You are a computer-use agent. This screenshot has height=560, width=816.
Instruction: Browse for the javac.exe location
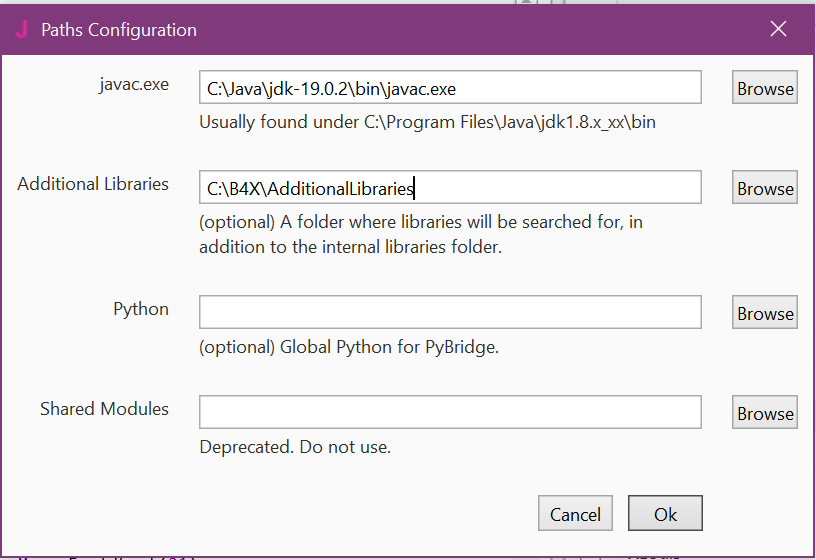[x=765, y=88]
